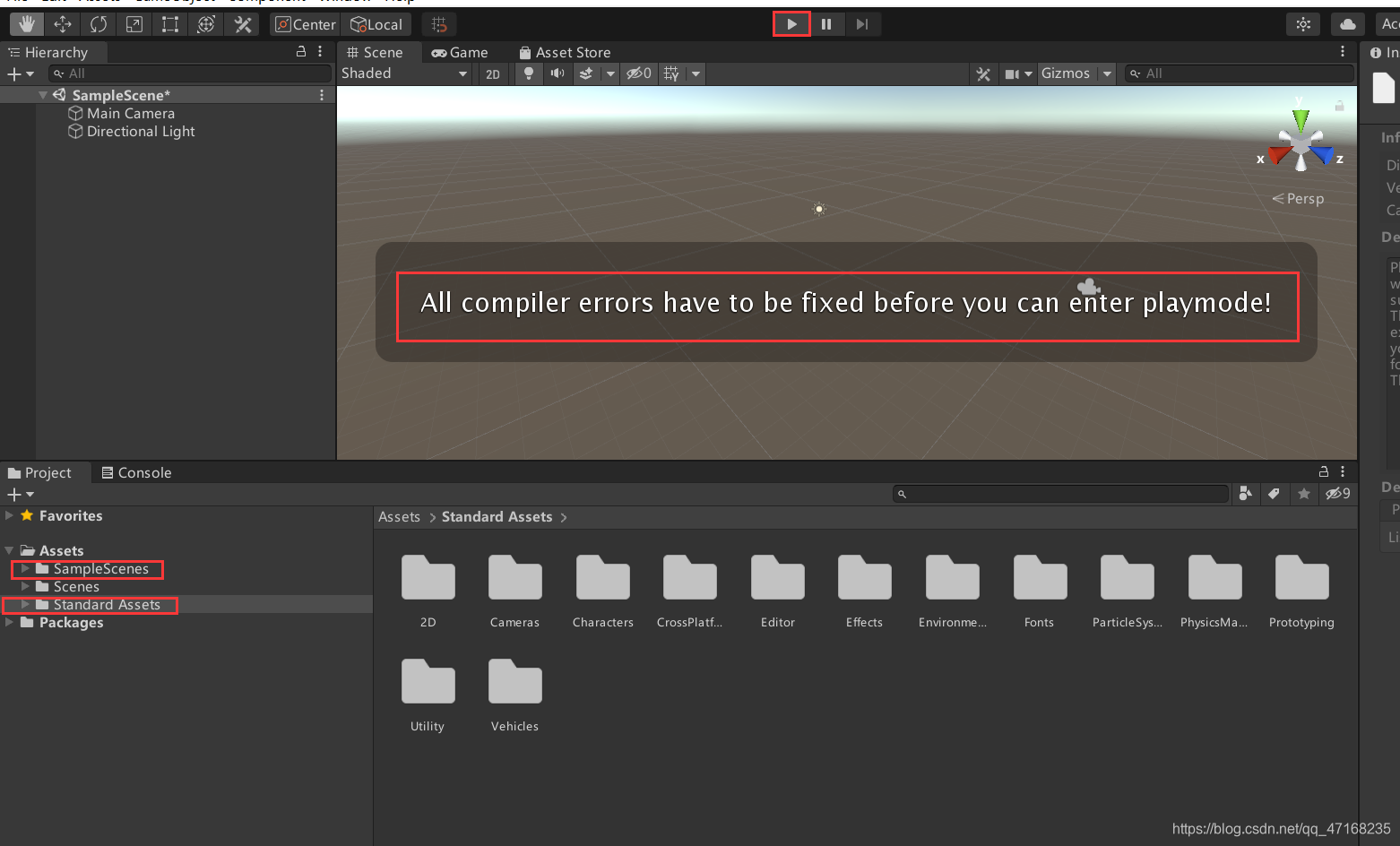Open Shaded draw mode dropdown
This screenshot has height=846, width=1400.
coord(404,73)
